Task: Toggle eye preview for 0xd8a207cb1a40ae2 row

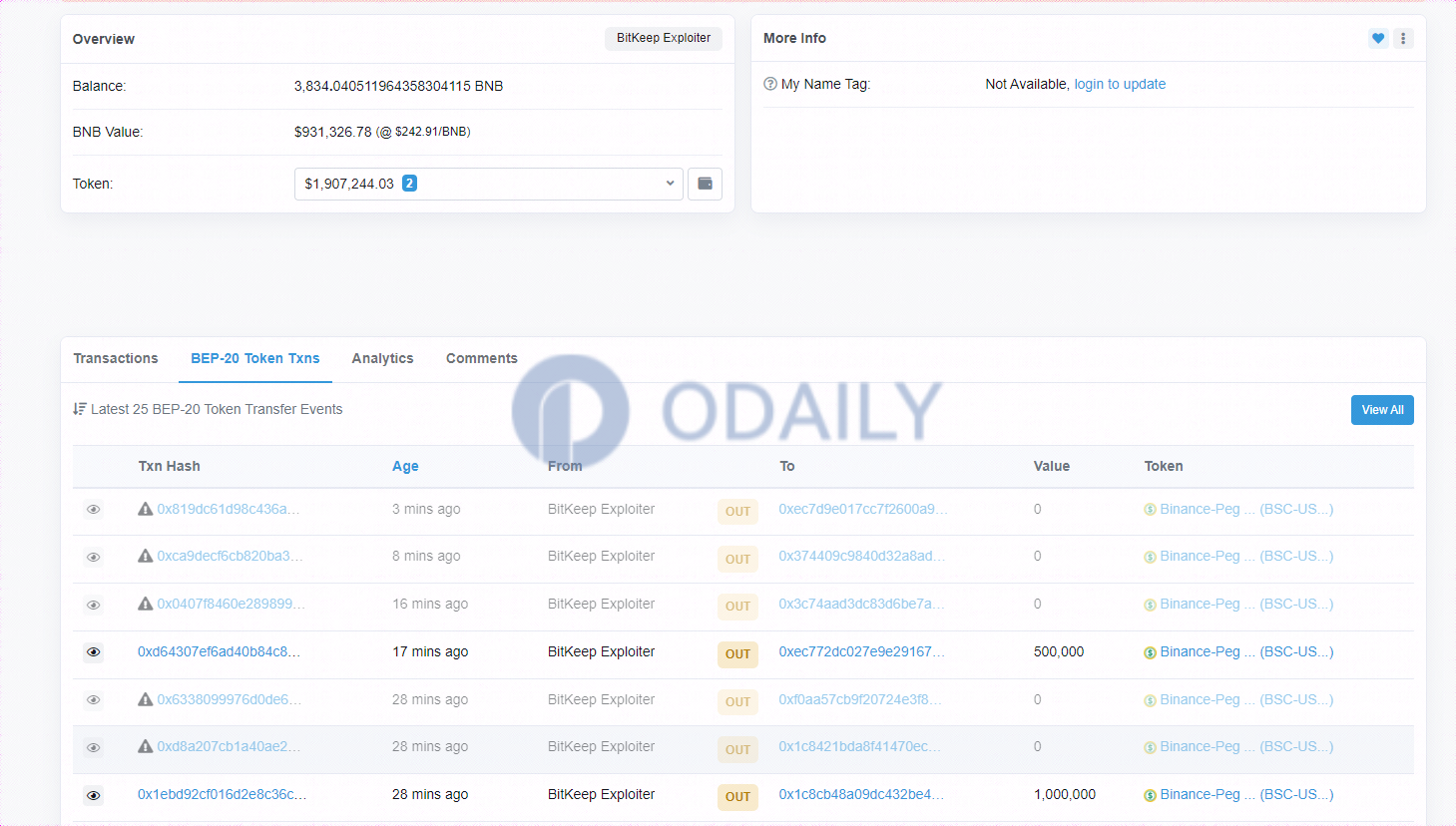Action: (x=94, y=747)
